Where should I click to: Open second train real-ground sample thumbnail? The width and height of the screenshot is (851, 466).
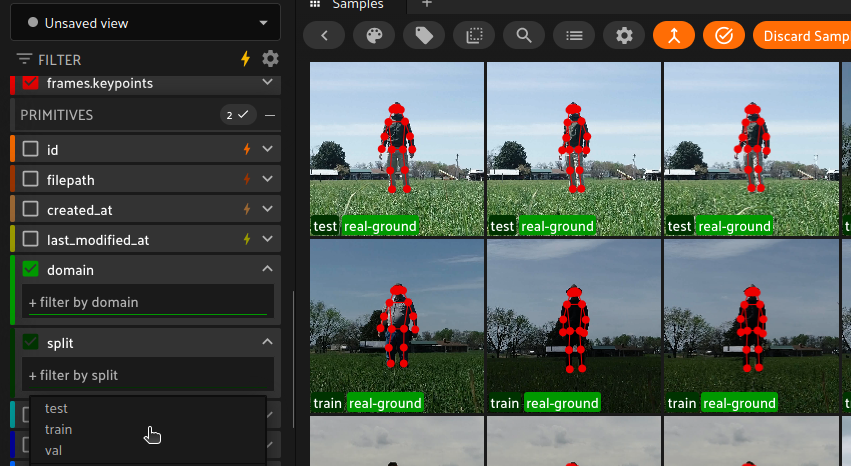[x=574, y=327]
